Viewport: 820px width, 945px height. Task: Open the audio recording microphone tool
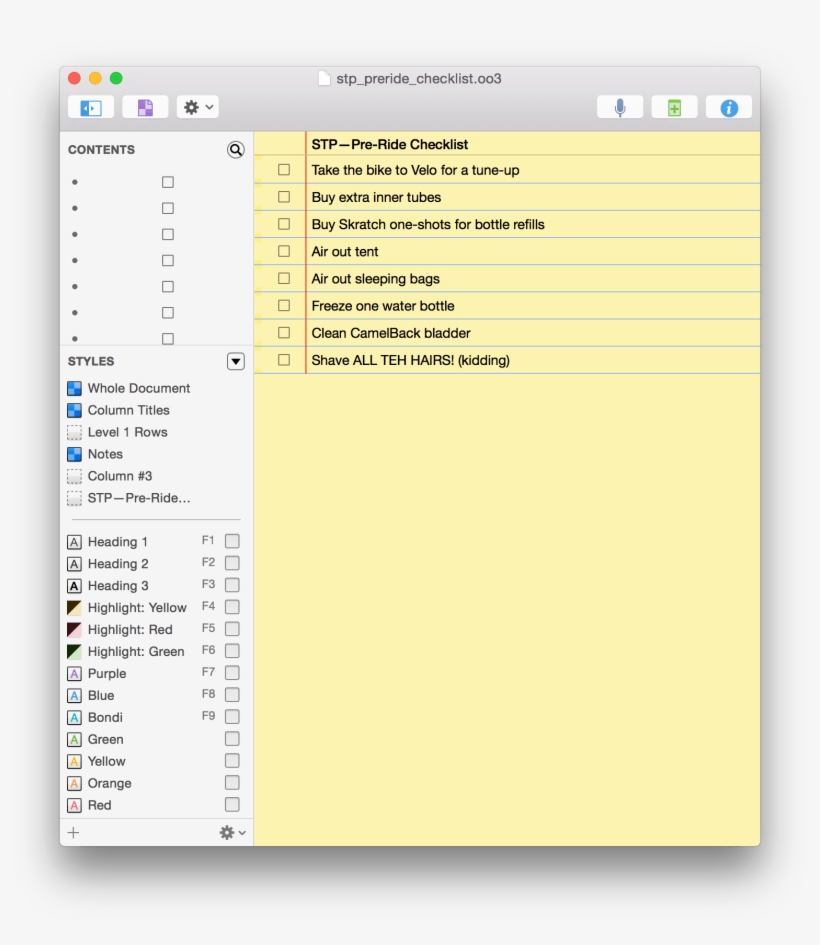pos(620,107)
